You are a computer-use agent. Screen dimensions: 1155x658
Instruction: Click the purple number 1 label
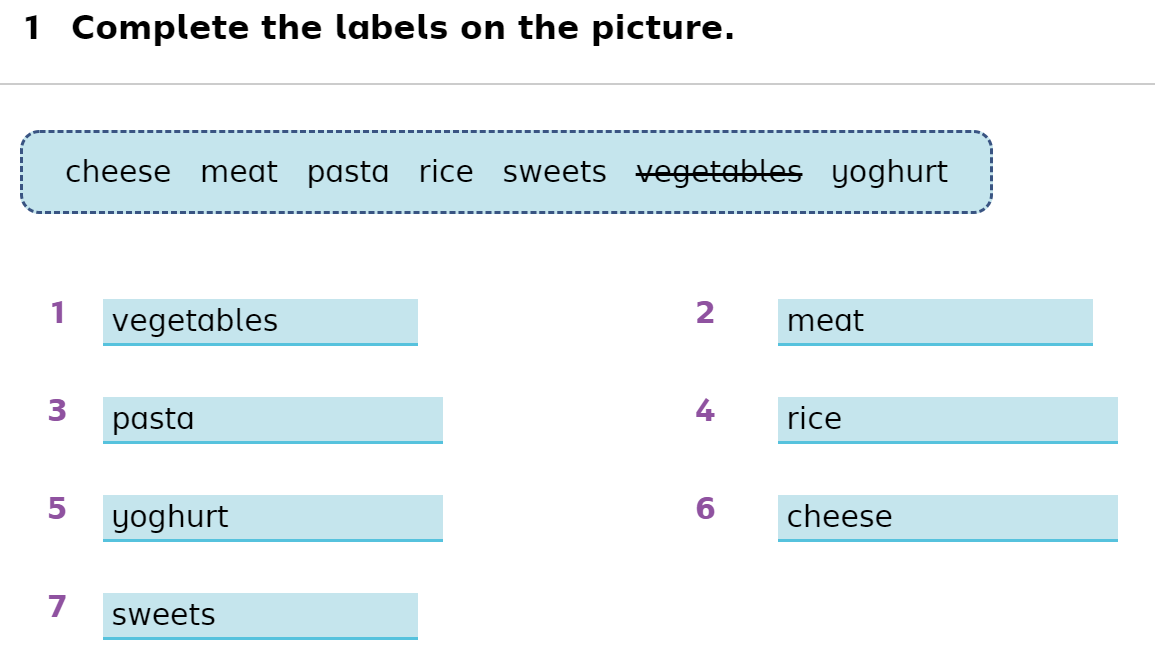58,313
